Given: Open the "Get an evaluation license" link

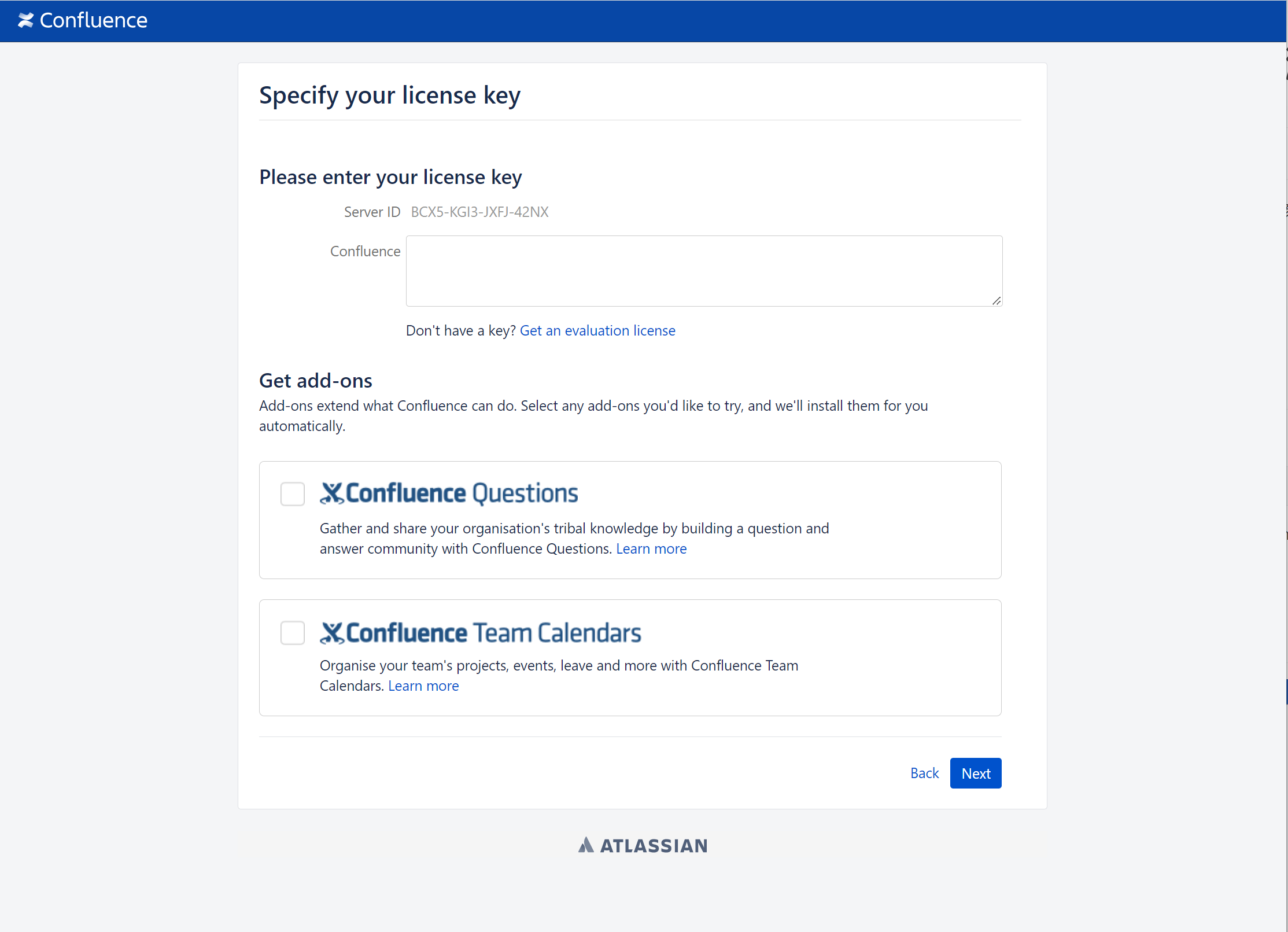Looking at the screenshot, I should point(597,330).
